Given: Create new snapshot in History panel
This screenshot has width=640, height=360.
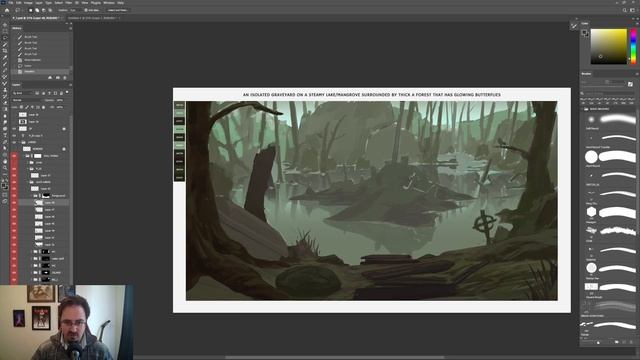Looking at the screenshot, I should (x=58, y=78).
